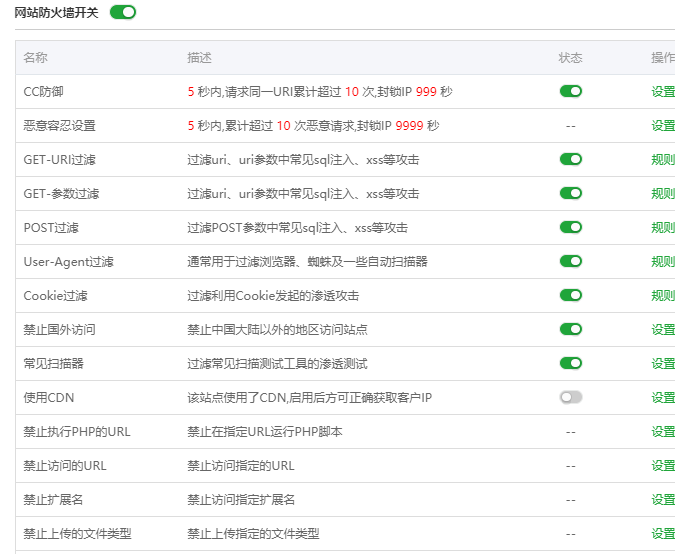Open 设置 for 恶意容忍设置 row
Screen dimensions: 675x554
pos(663,125)
